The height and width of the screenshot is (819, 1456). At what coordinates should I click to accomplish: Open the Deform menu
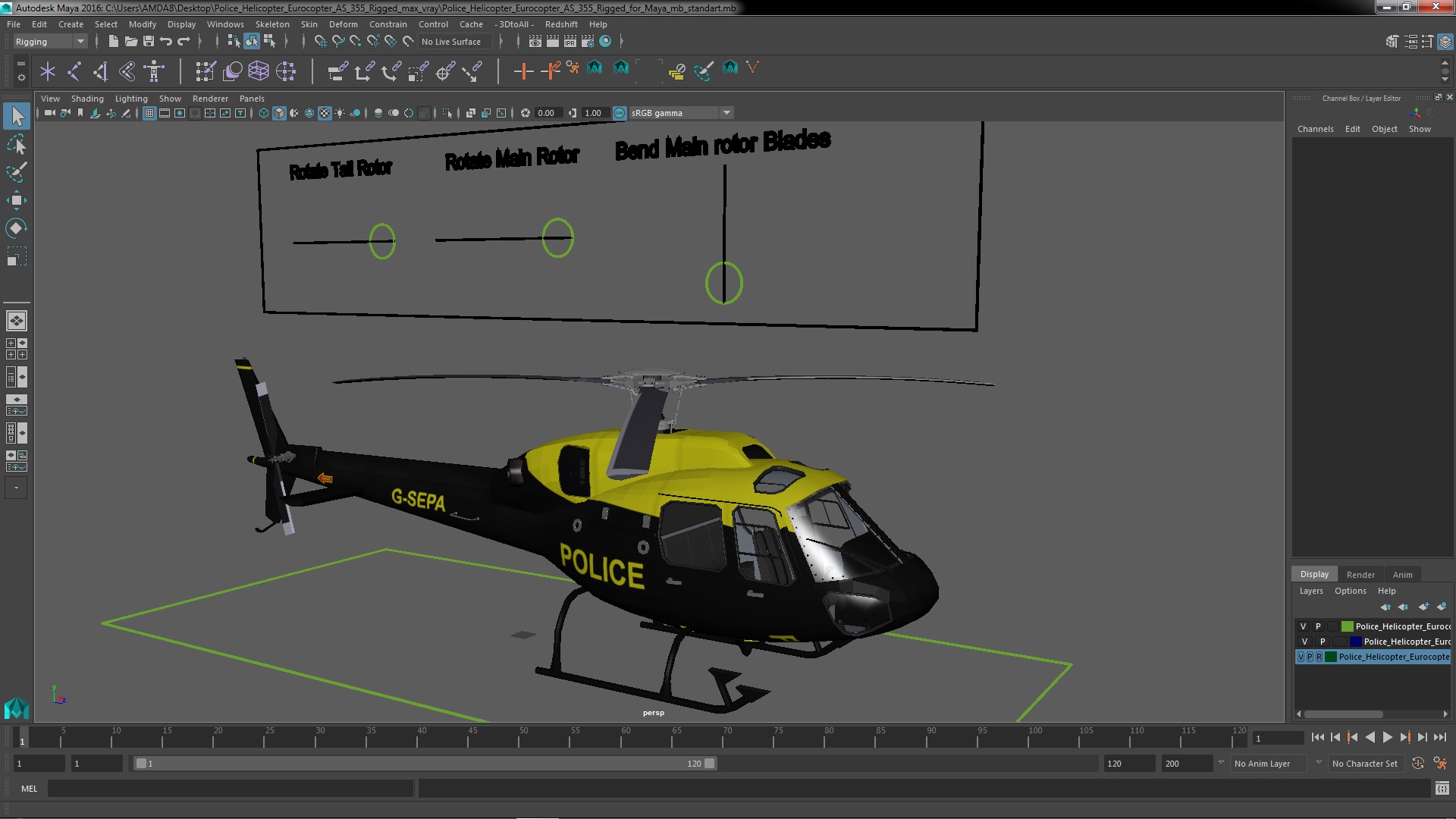click(x=343, y=24)
